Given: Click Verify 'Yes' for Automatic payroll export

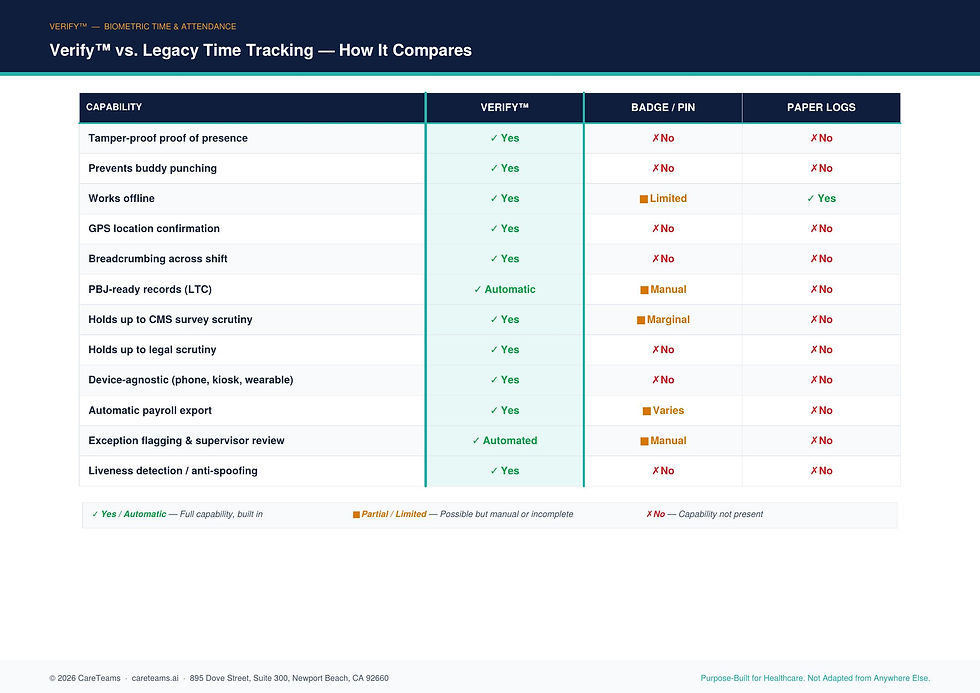Looking at the screenshot, I should pyautogui.click(x=504, y=411).
